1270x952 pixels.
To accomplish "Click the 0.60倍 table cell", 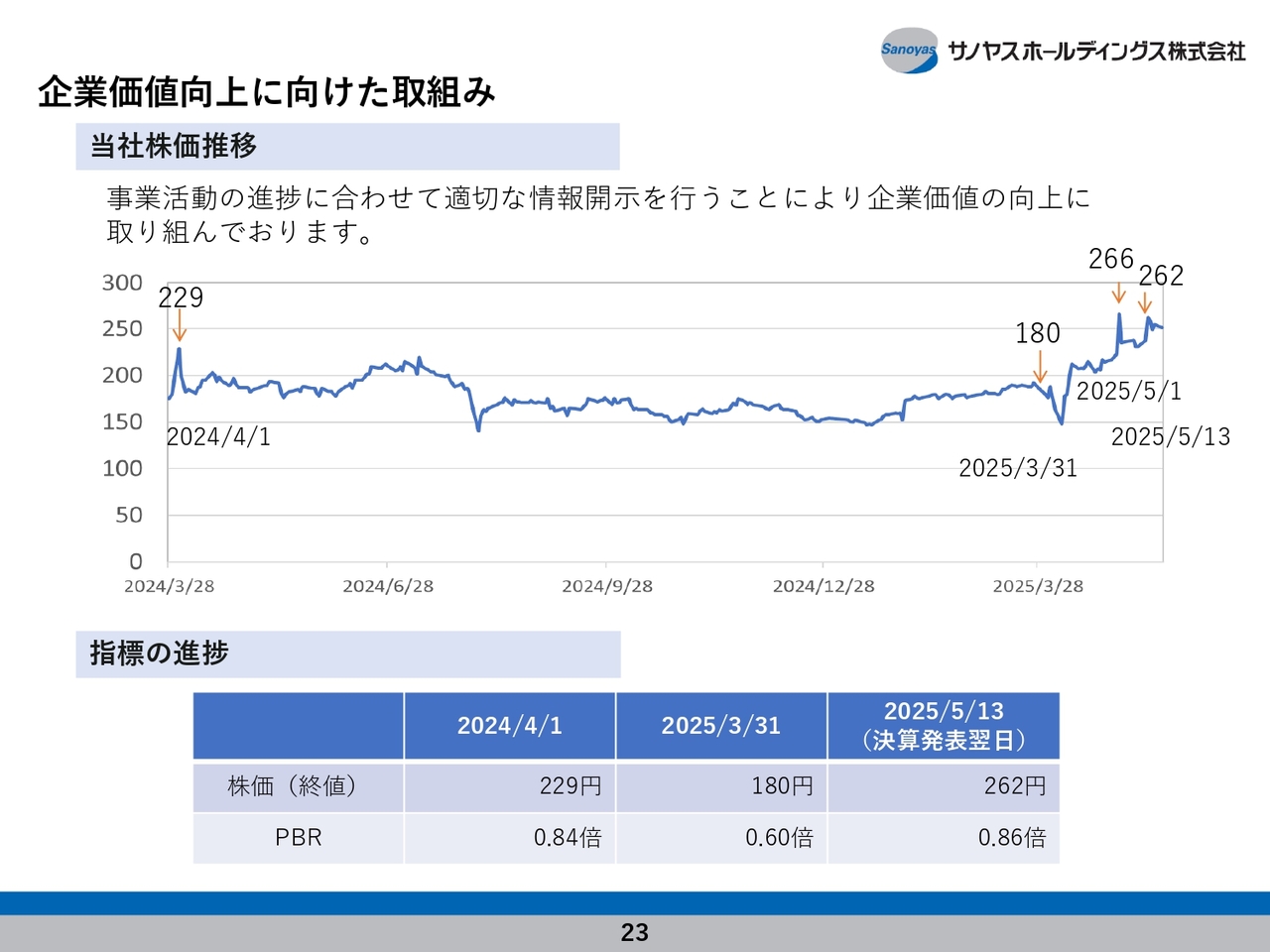I will [721, 838].
